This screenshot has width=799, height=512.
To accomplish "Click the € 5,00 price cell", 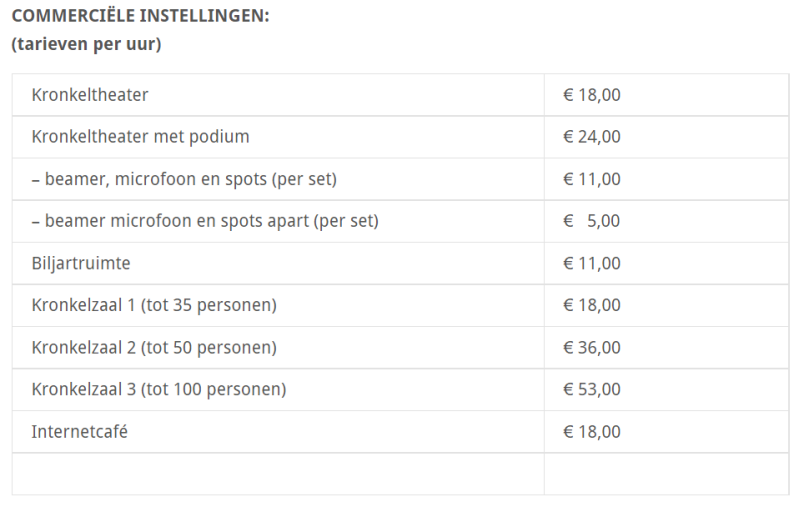I will point(592,221).
